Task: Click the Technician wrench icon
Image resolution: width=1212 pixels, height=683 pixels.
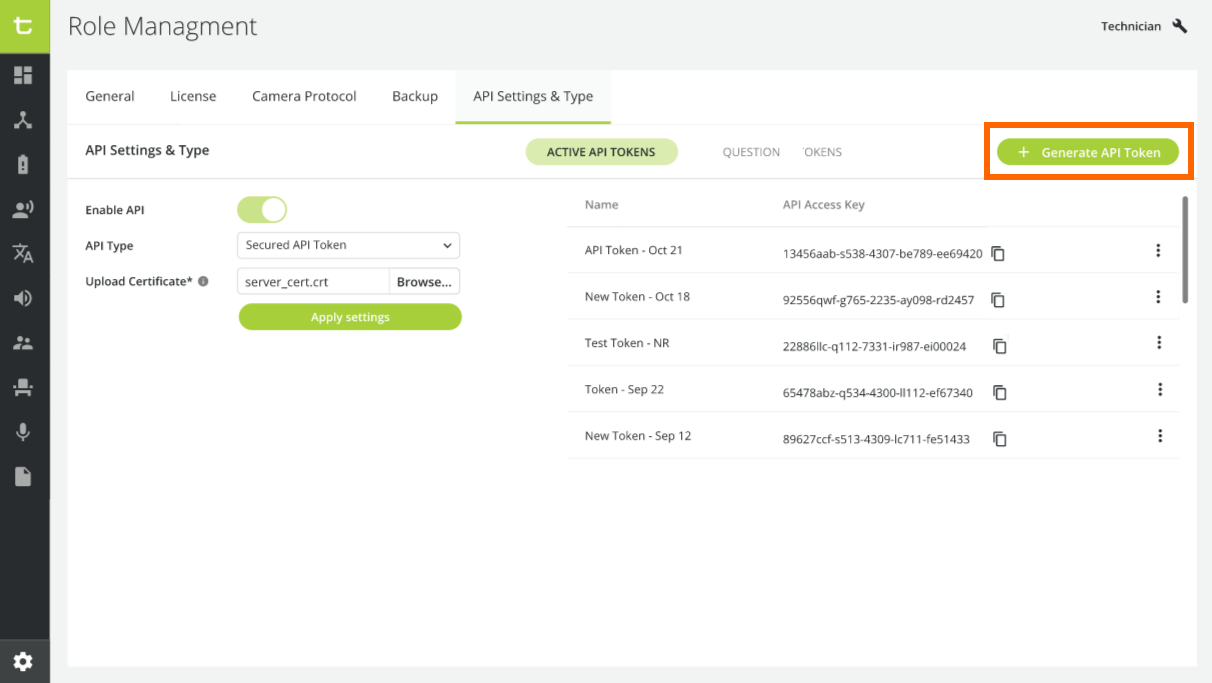Action: (x=1180, y=26)
